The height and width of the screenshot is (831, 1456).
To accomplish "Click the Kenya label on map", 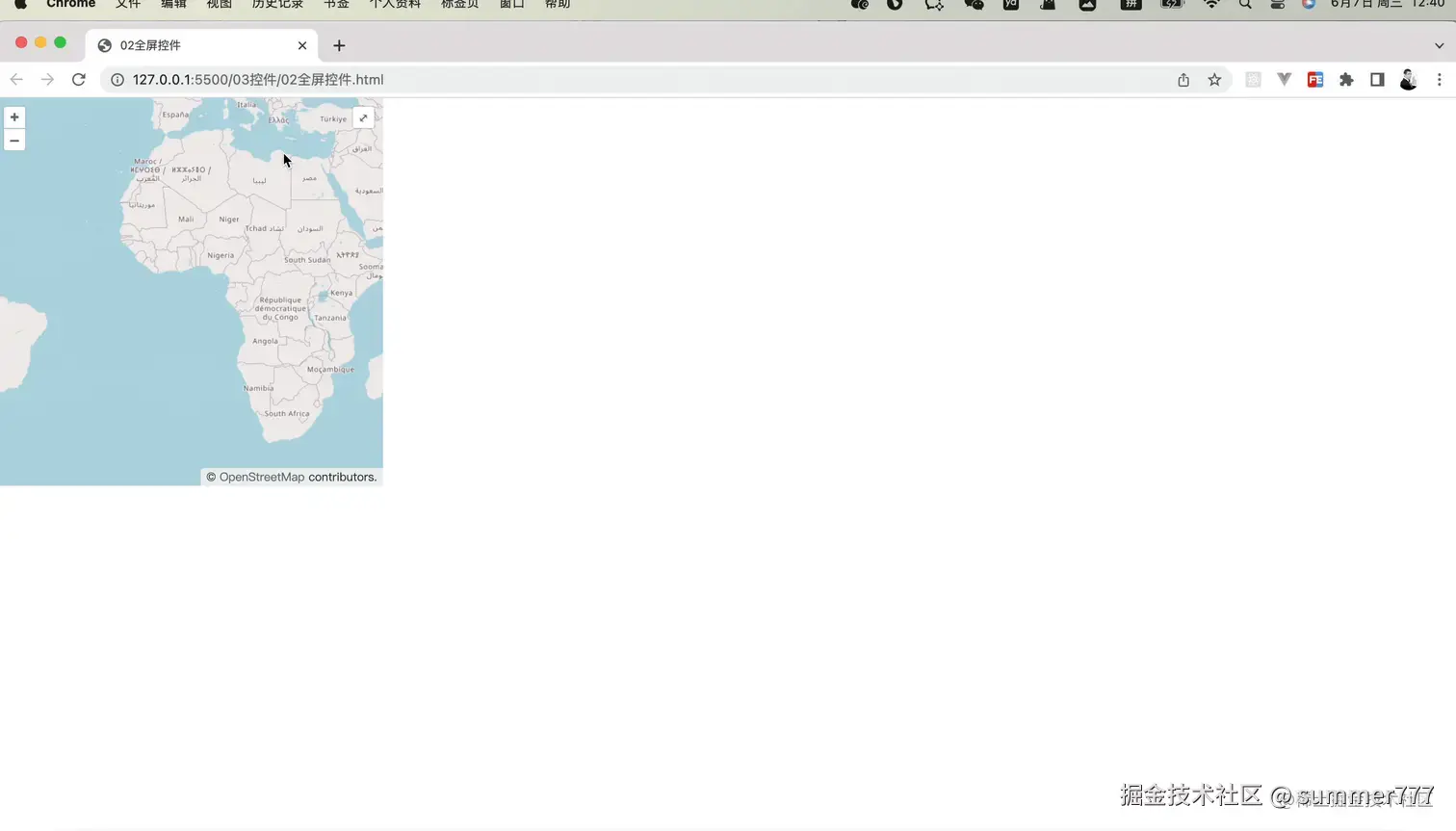I will (341, 293).
